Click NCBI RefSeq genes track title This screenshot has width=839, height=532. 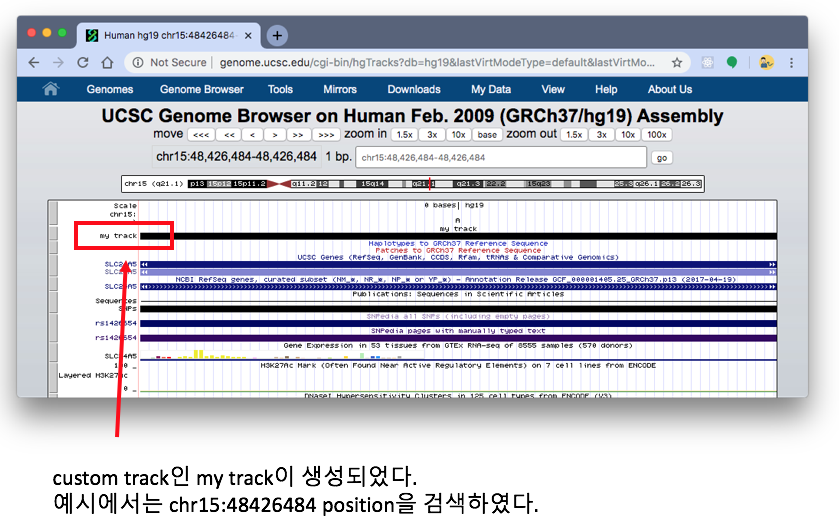coord(456,279)
